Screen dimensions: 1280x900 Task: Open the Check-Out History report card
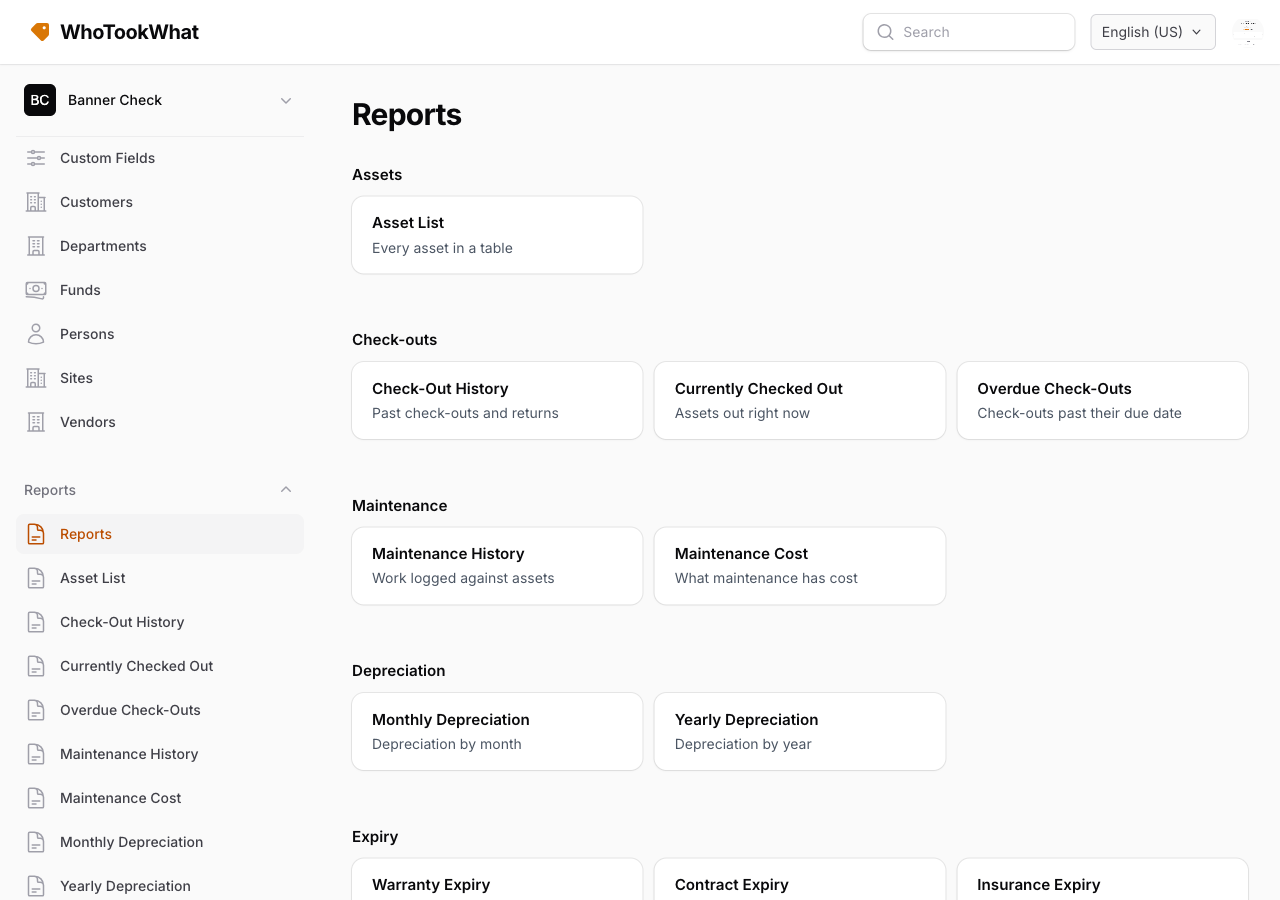(x=497, y=400)
